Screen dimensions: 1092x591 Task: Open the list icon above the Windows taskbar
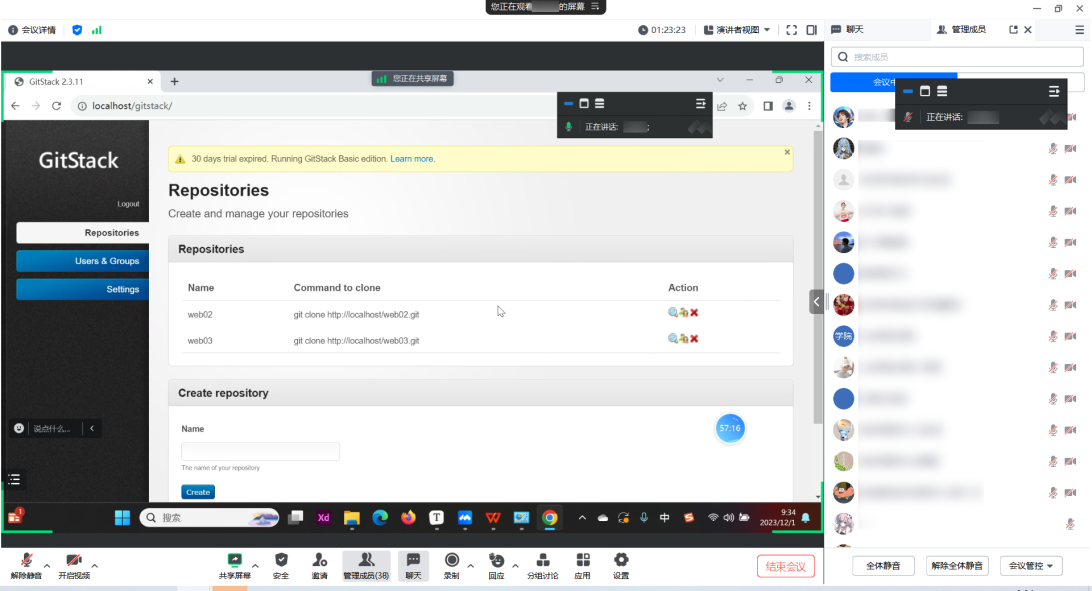click(x=14, y=479)
